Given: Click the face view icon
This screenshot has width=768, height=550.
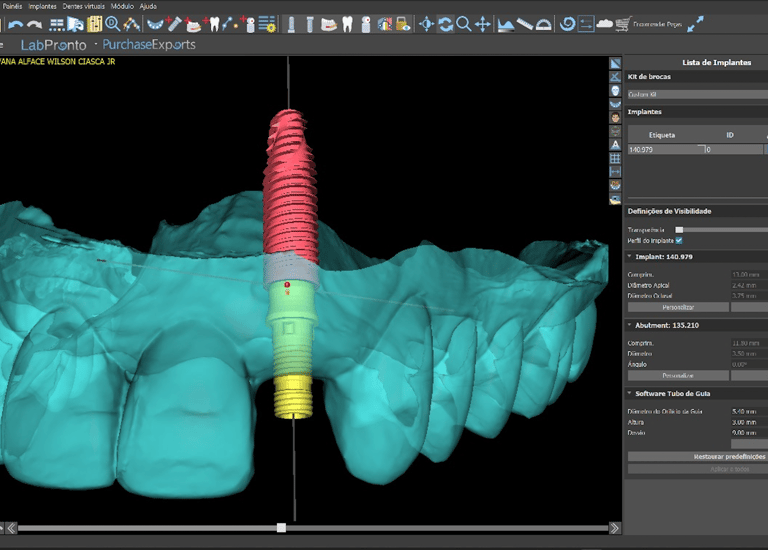Looking at the screenshot, I should point(615,117).
